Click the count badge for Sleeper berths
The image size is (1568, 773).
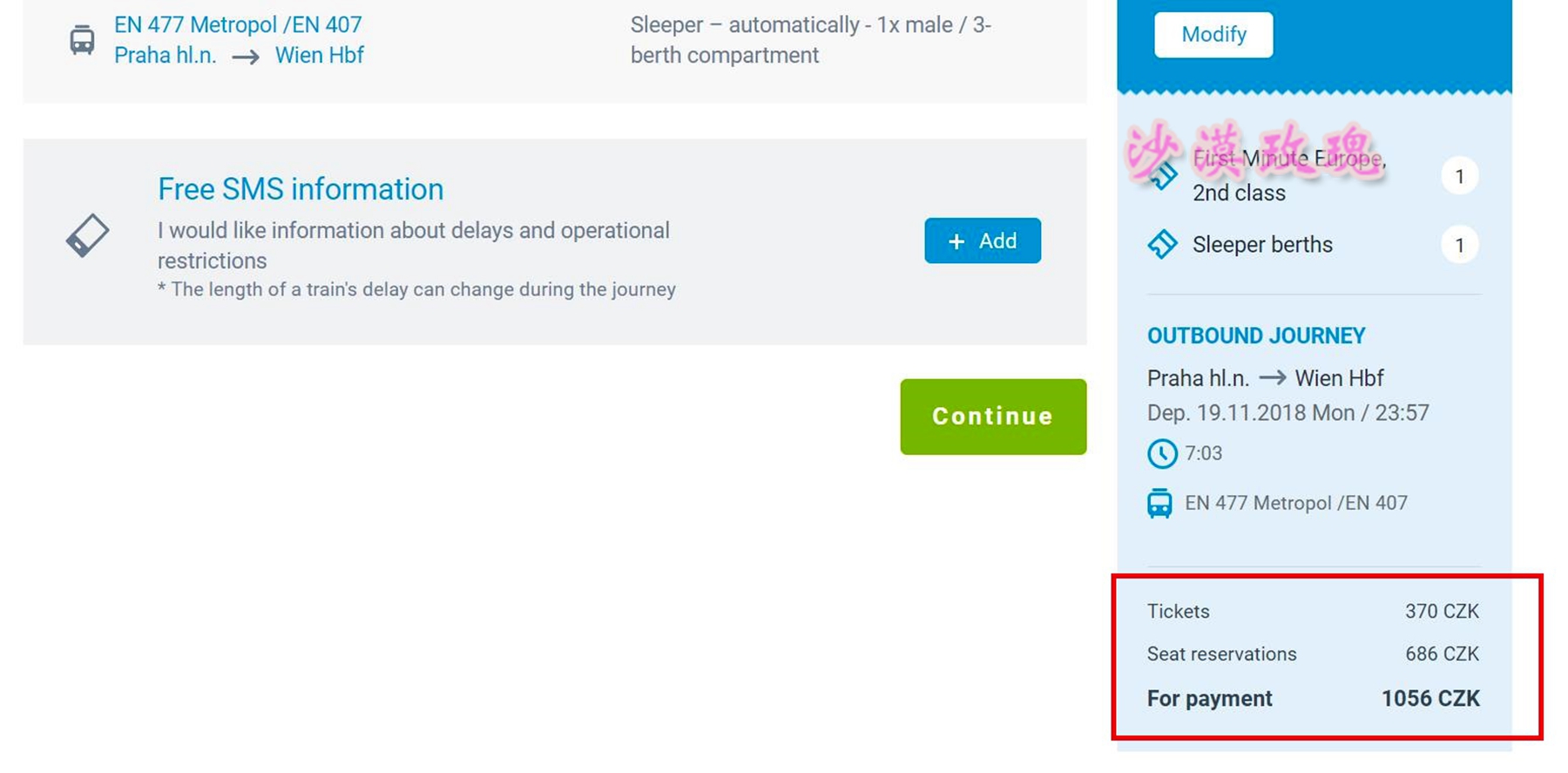[x=1459, y=246]
